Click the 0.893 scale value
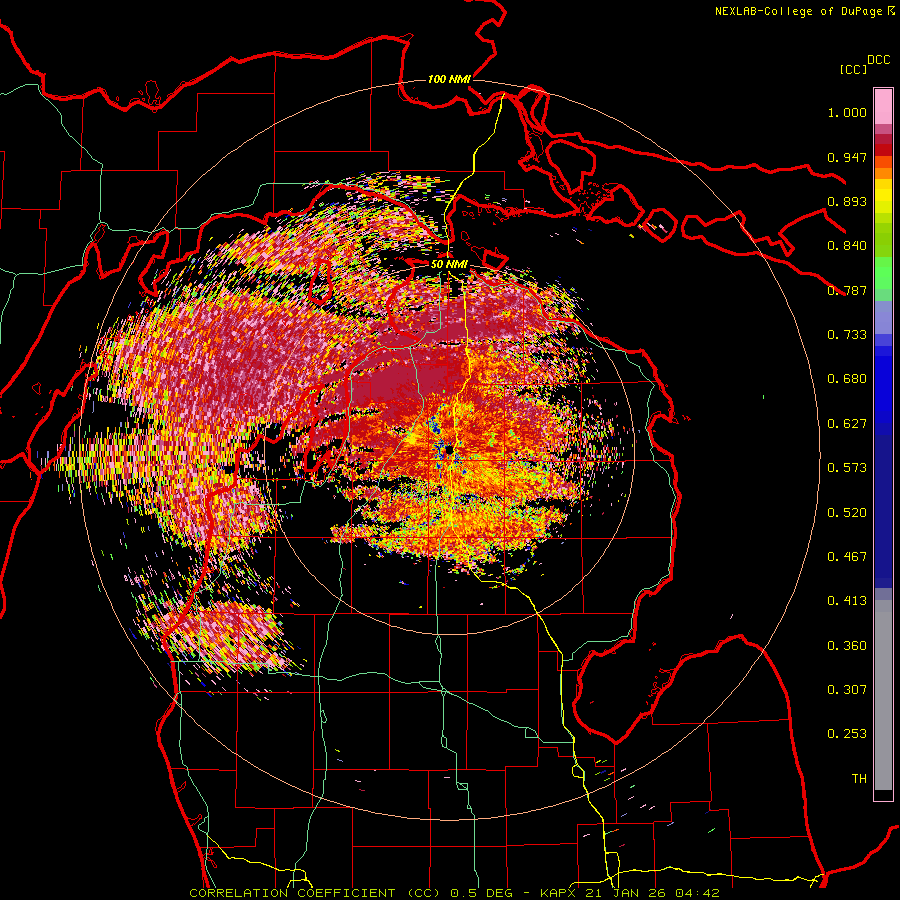Screen dimensions: 900x900 847,201
